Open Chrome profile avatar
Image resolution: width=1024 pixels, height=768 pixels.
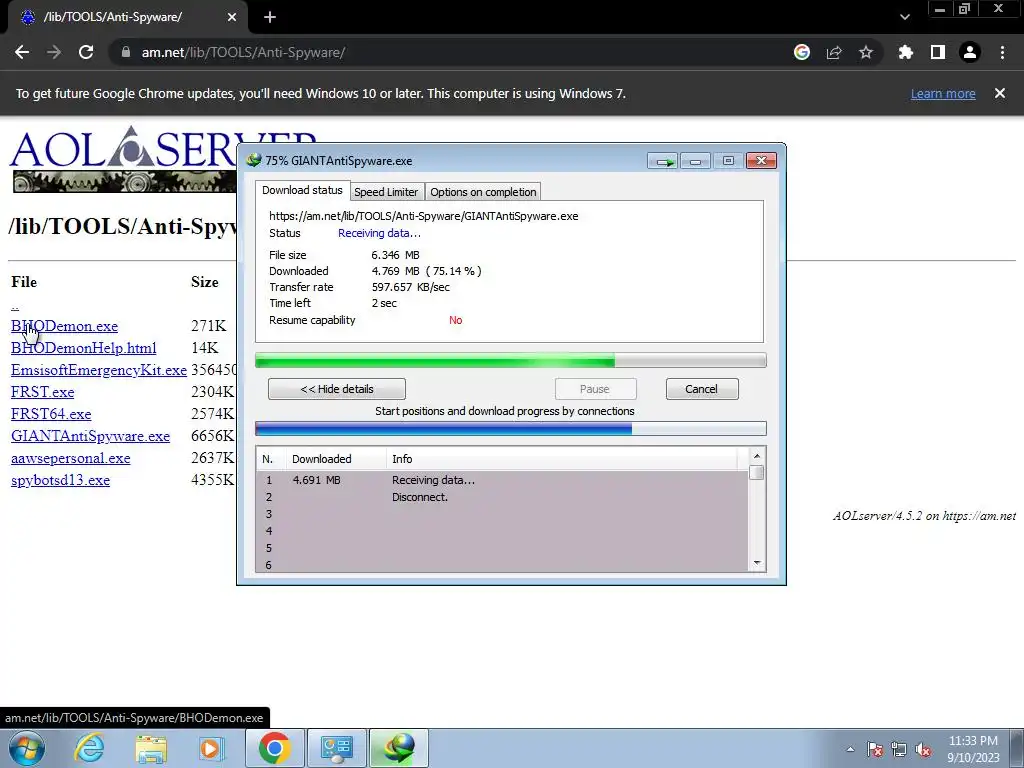tap(970, 52)
